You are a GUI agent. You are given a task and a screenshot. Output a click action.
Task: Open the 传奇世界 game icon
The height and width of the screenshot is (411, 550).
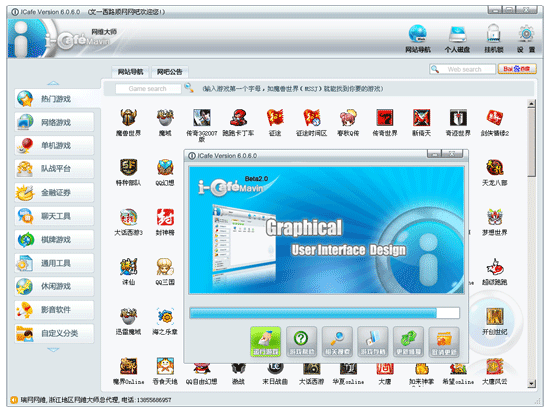pos(385,117)
